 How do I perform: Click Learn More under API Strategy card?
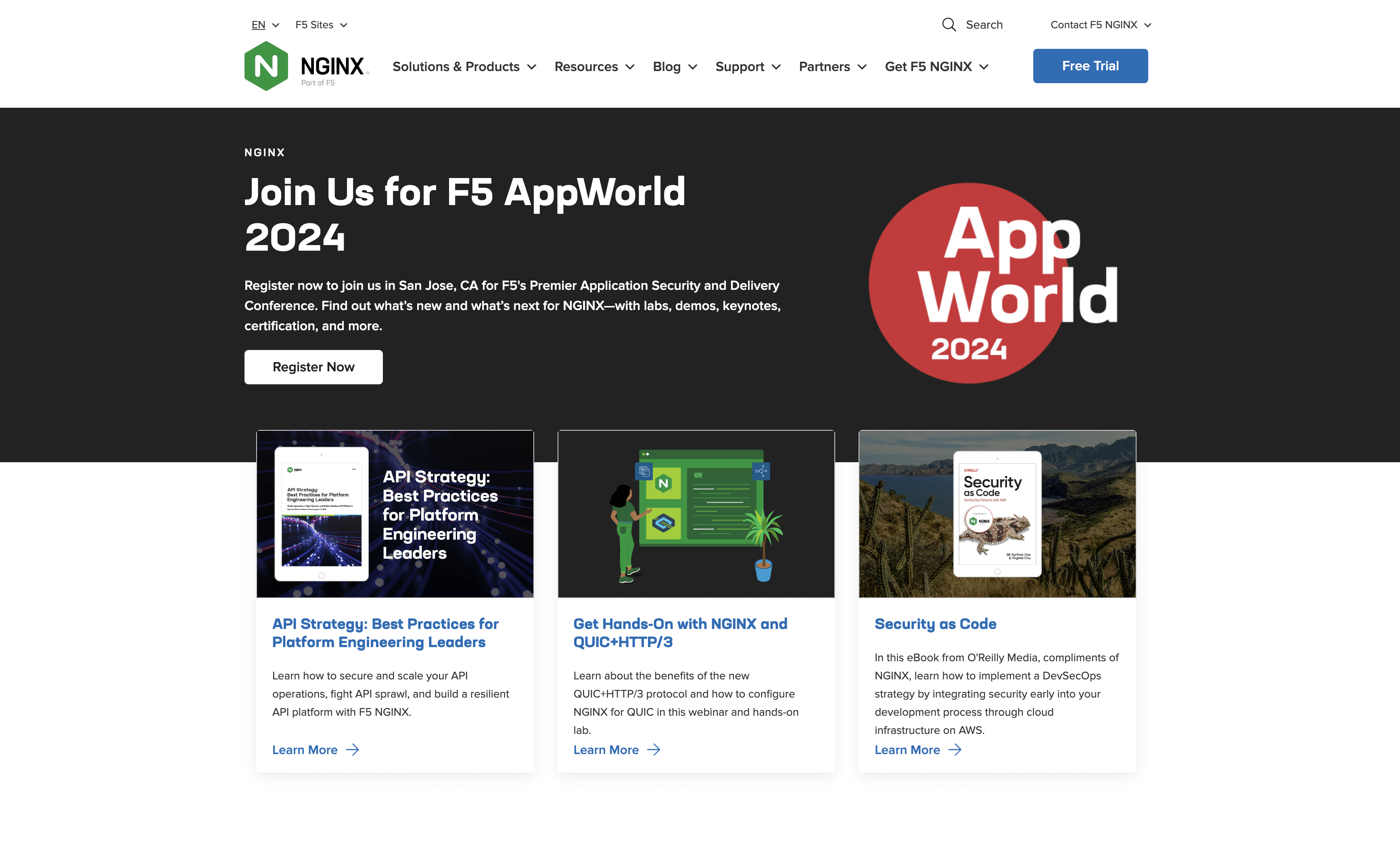pos(305,750)
